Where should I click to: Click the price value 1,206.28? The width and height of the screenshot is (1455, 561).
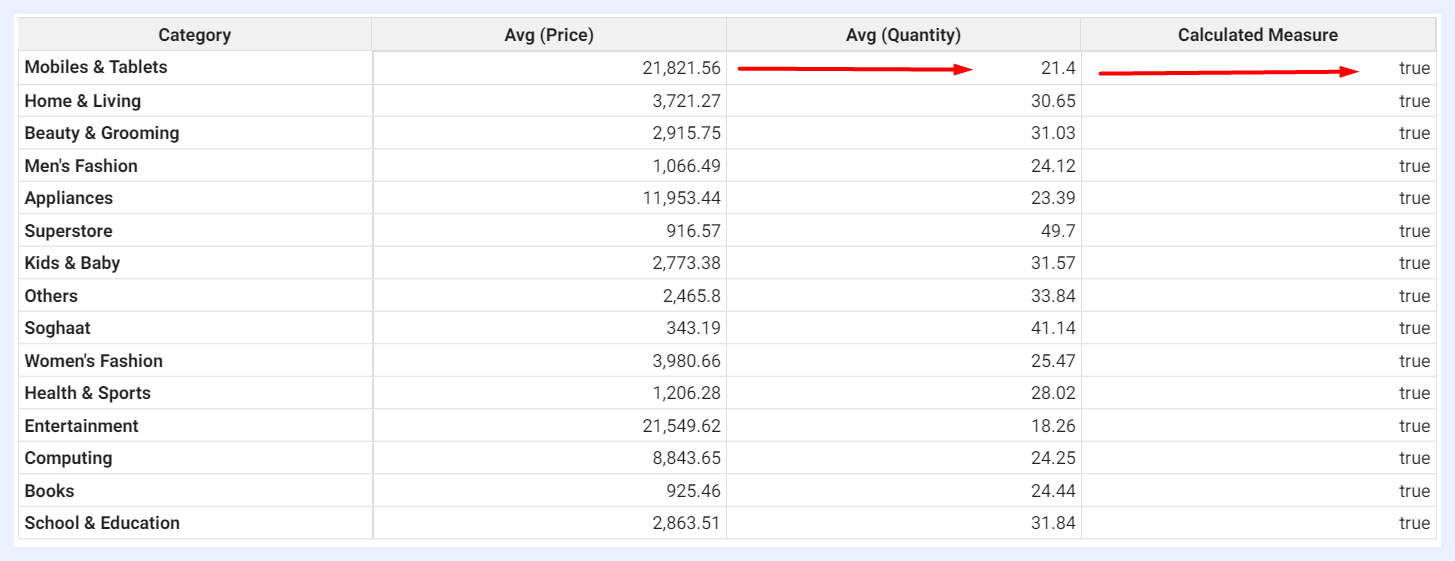tap(686, 393)
